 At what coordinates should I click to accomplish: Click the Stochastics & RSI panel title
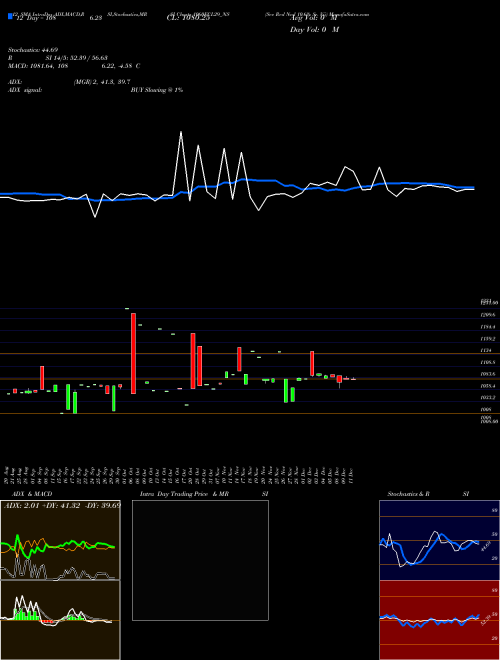point(428,494)
